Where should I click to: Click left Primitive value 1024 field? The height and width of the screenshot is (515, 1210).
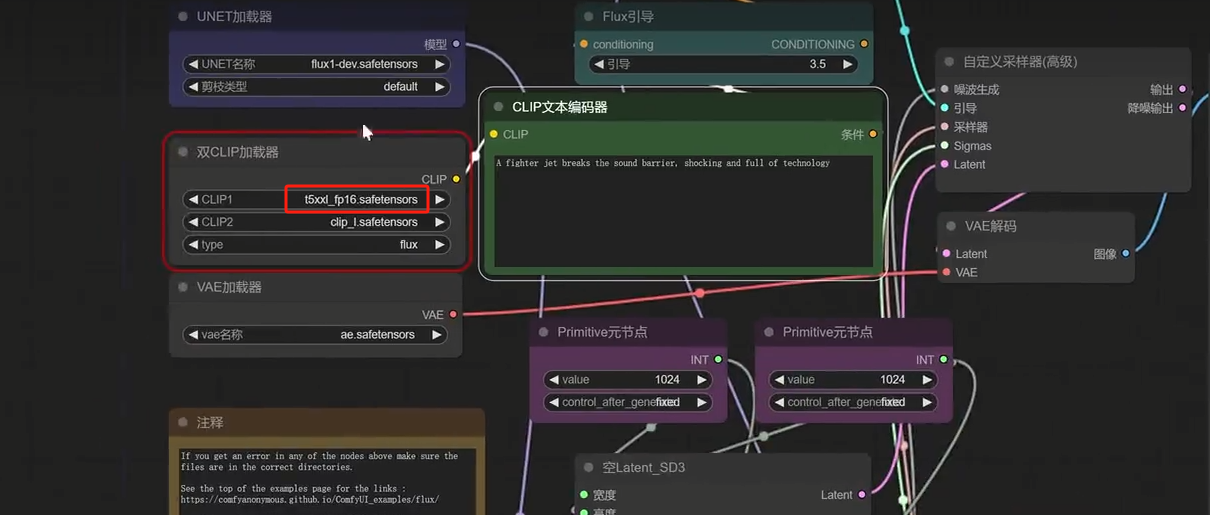(628, 380)
